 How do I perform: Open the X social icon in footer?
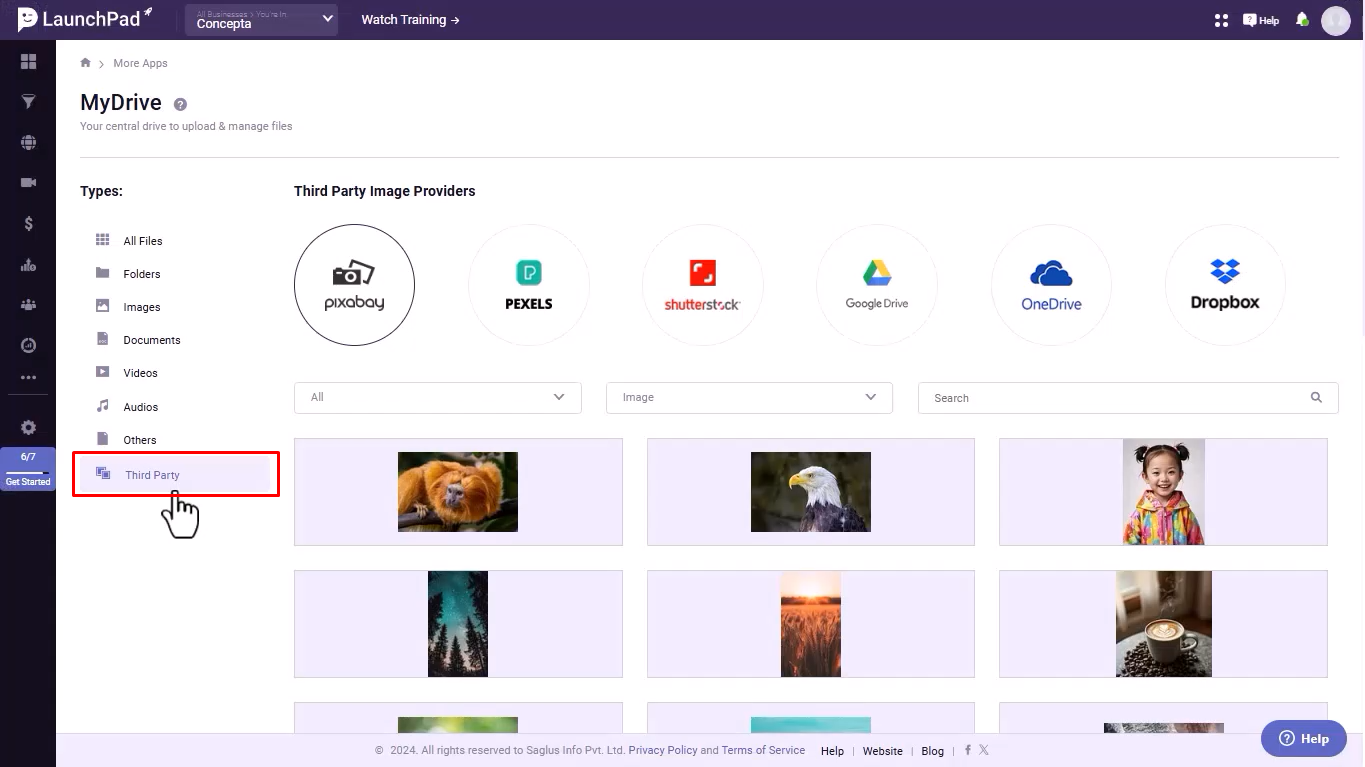pos(984,750)
